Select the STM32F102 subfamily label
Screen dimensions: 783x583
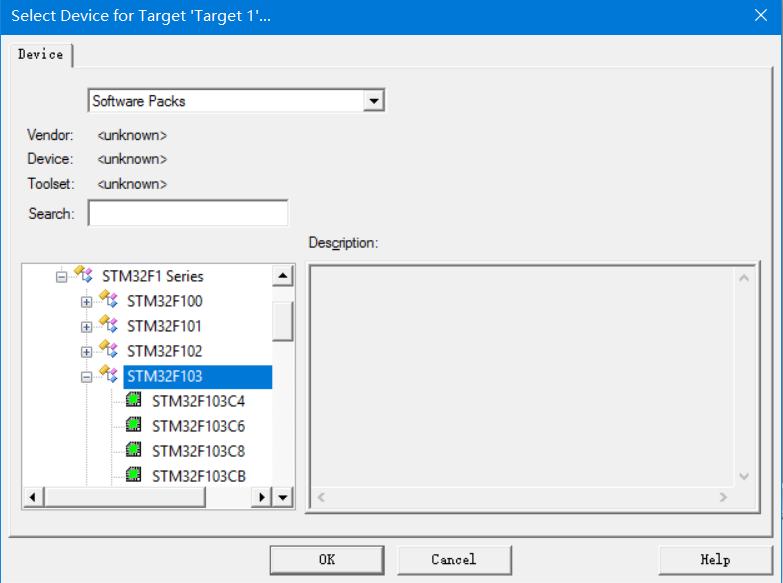click(x=164, y=351)
